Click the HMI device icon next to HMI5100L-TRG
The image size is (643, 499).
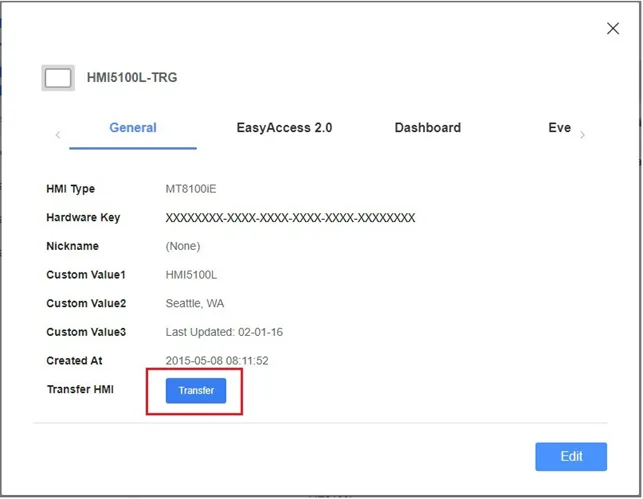(58, 78)
